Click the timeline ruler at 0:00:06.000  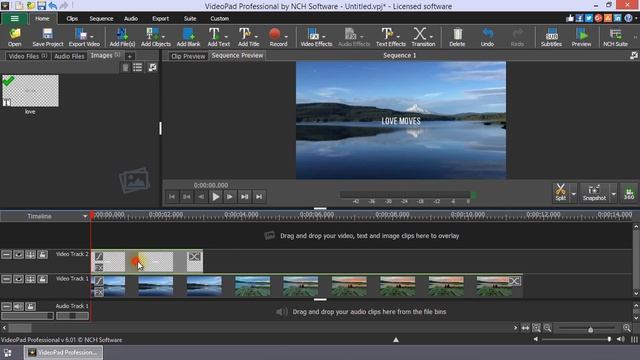click(317, 214)
